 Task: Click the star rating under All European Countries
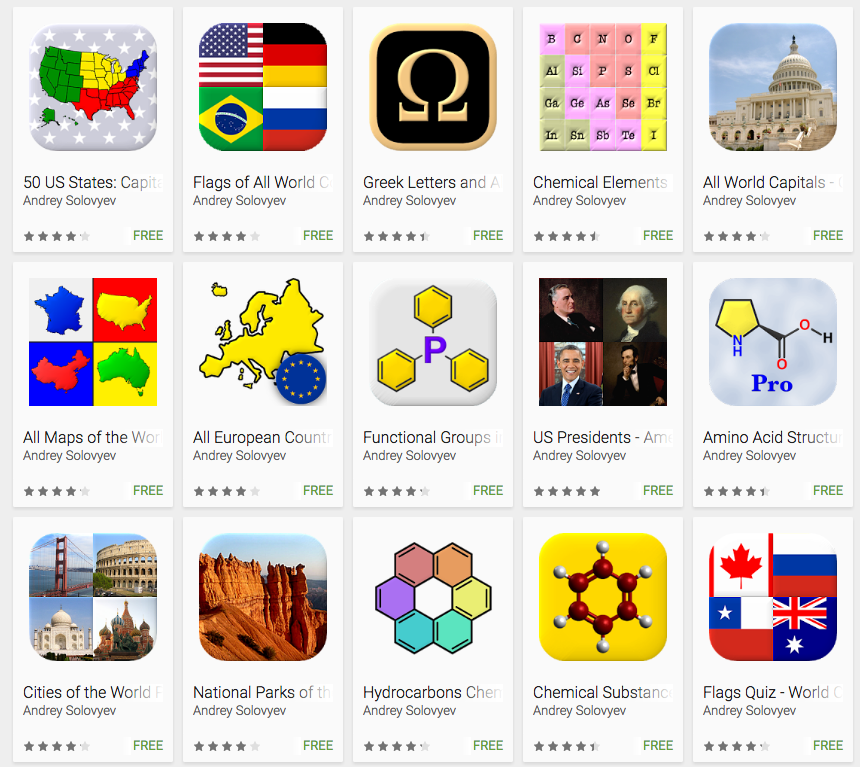click(x=227, y=491)
